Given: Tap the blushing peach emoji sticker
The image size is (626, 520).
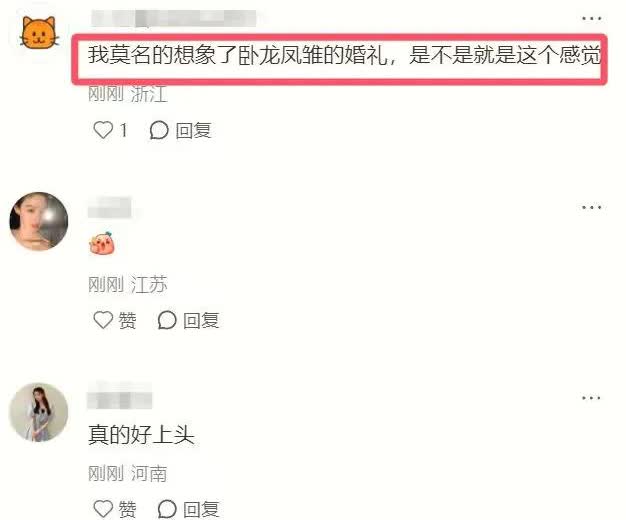Looking at the screenshot, I should pos(102,244).
